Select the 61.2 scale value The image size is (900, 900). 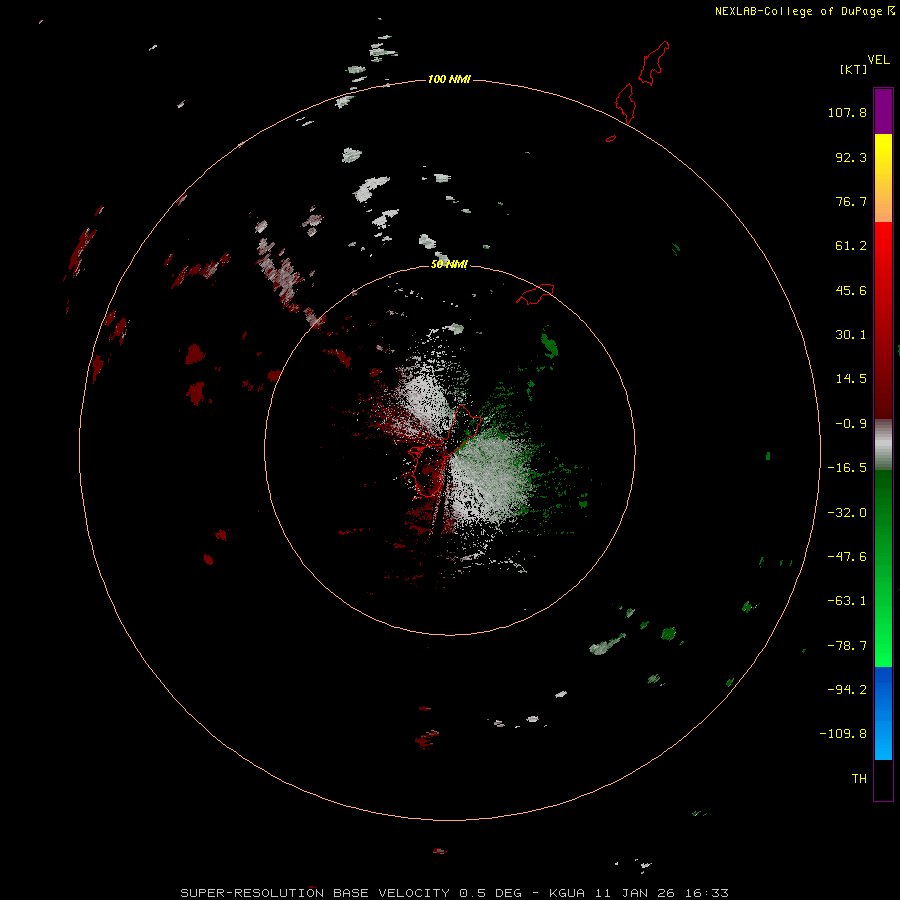[851, 246]
